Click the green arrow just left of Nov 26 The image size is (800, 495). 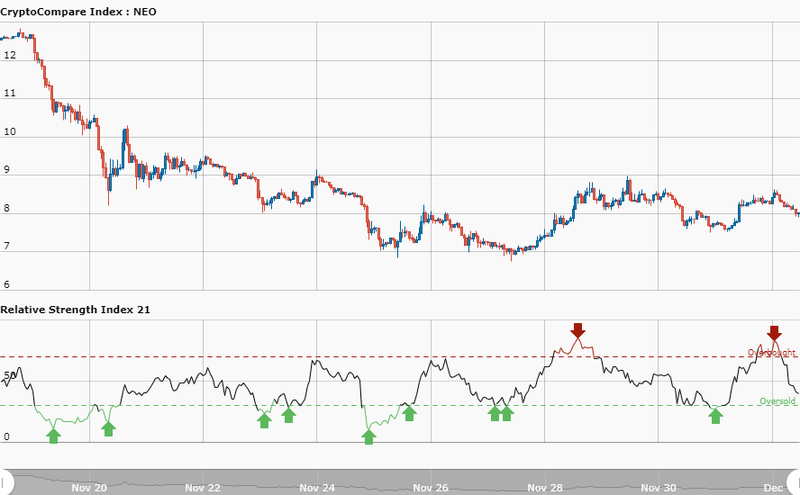pos(409,412)
